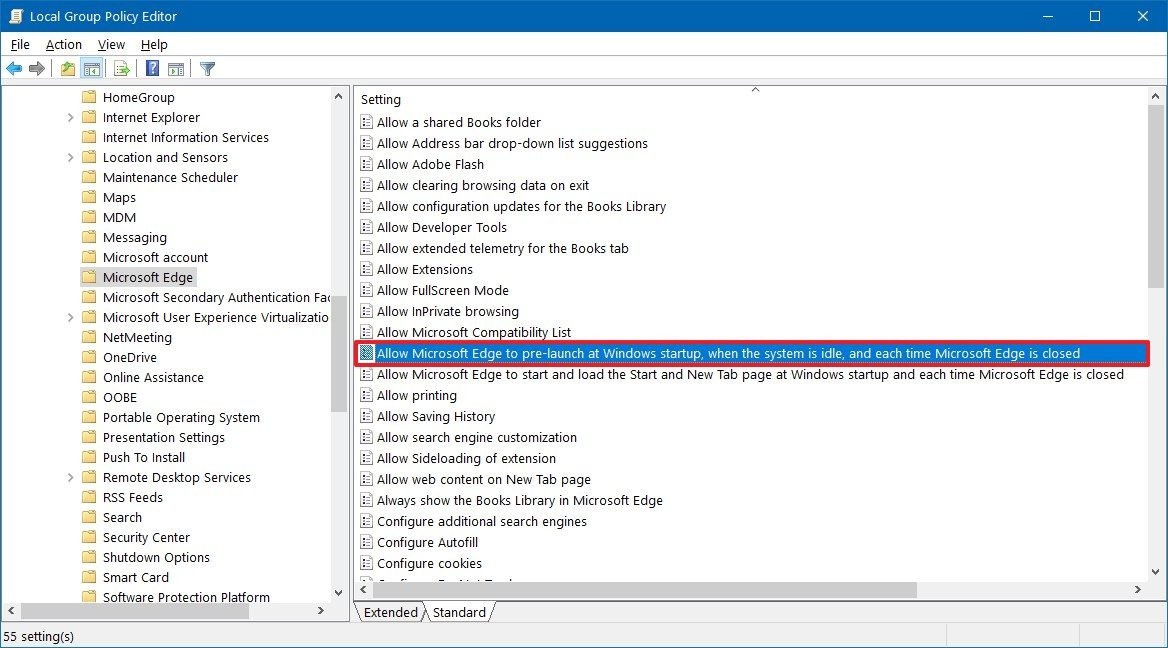Viewport: 1168px width, 648px height.
Task: Switch to the Standard tab
Action: [x=459, y=612]
